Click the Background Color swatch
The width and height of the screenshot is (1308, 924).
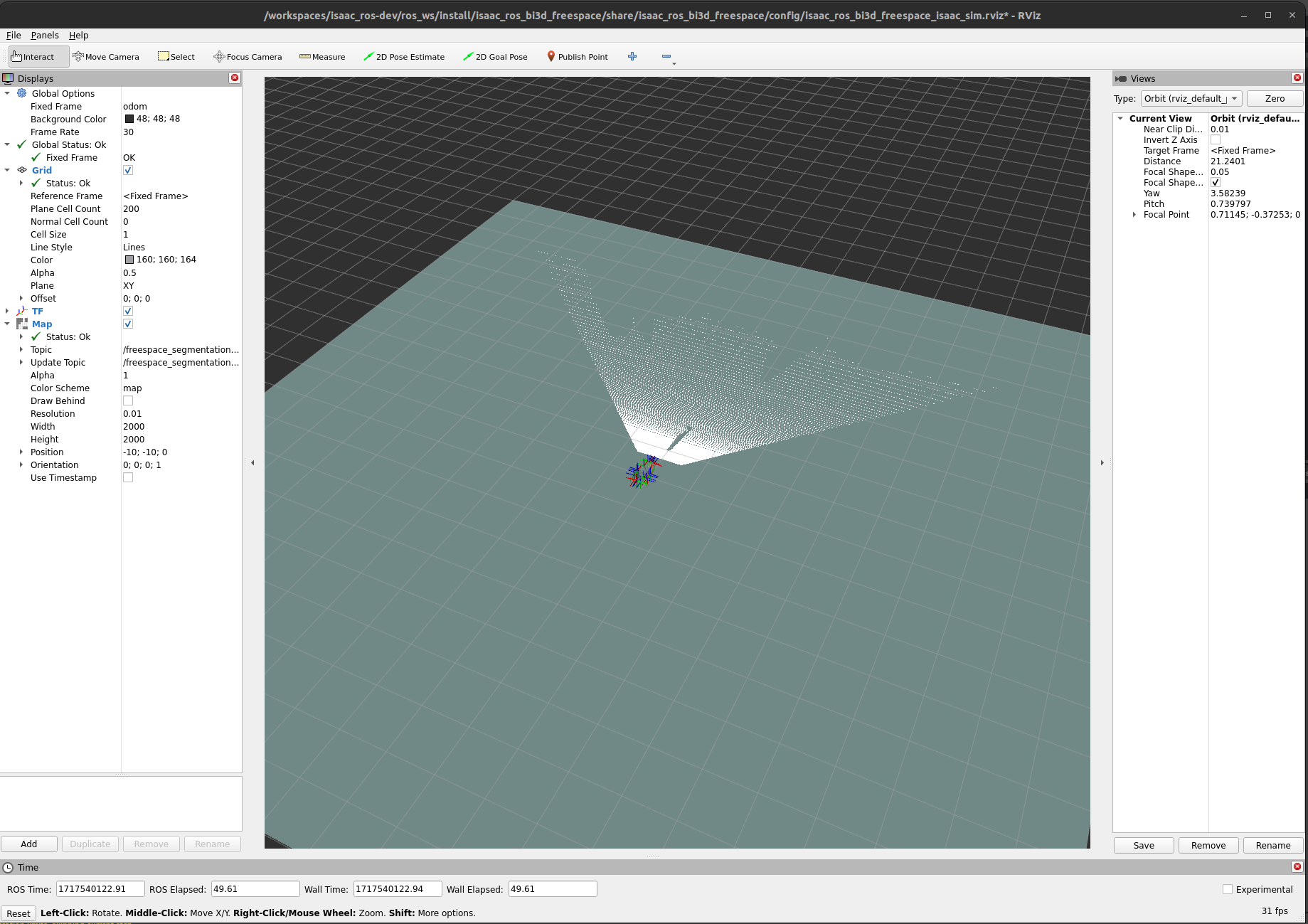coord(129,120)
